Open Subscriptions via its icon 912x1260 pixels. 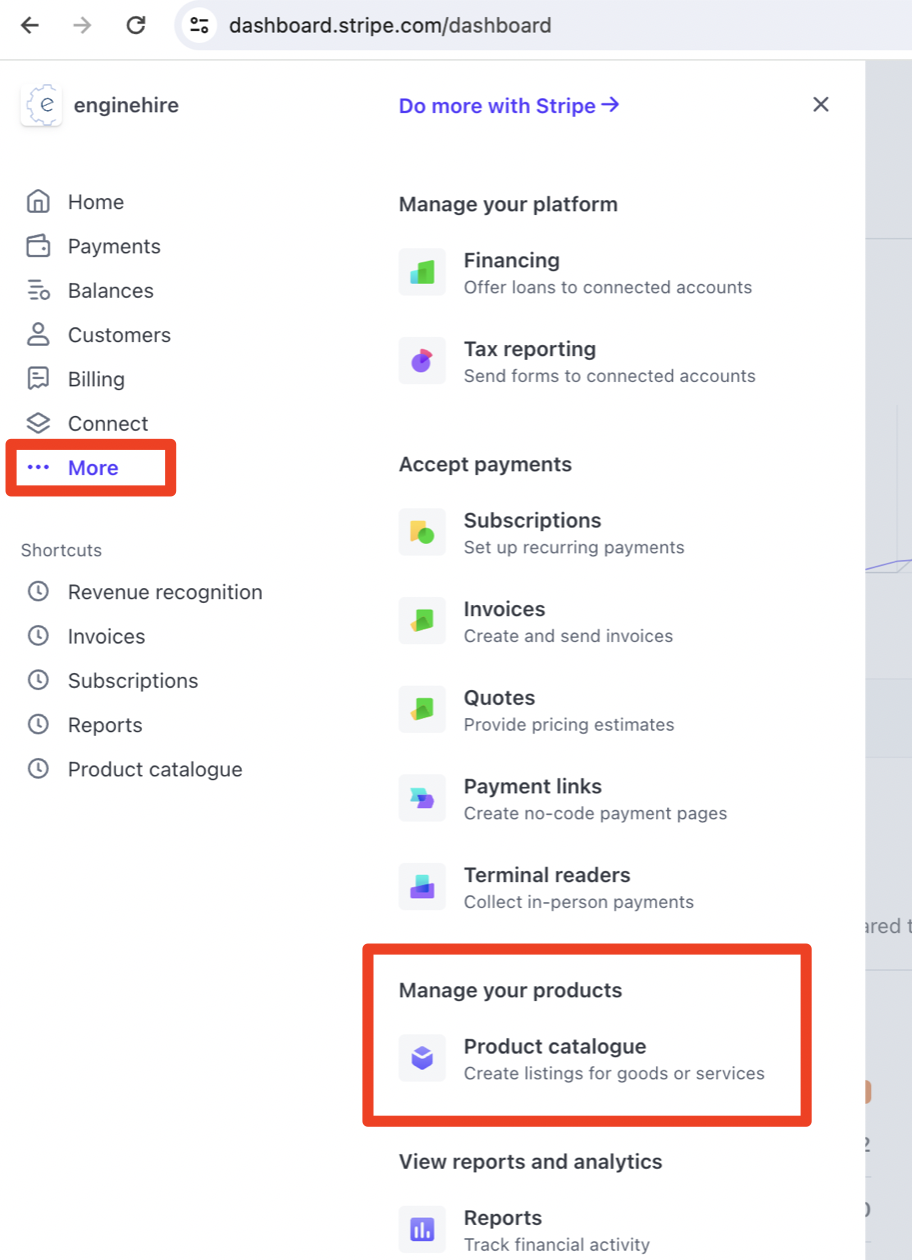tap(422, 532)
